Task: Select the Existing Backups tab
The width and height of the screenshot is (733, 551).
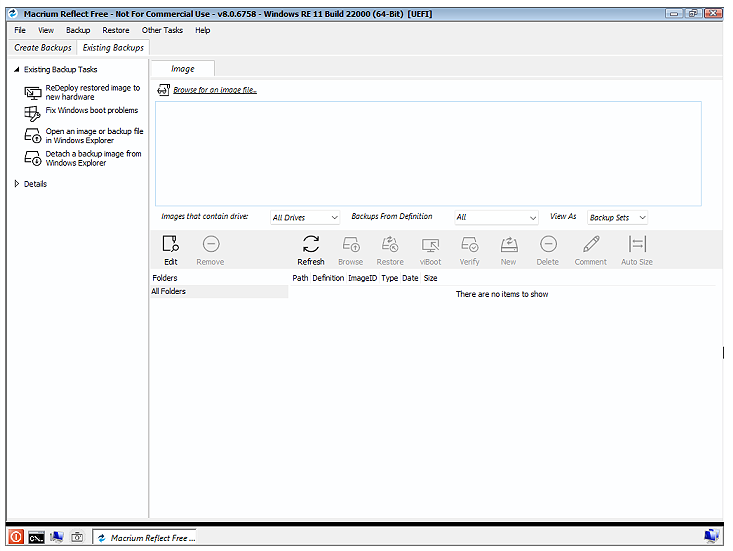Action: (113, 48)
